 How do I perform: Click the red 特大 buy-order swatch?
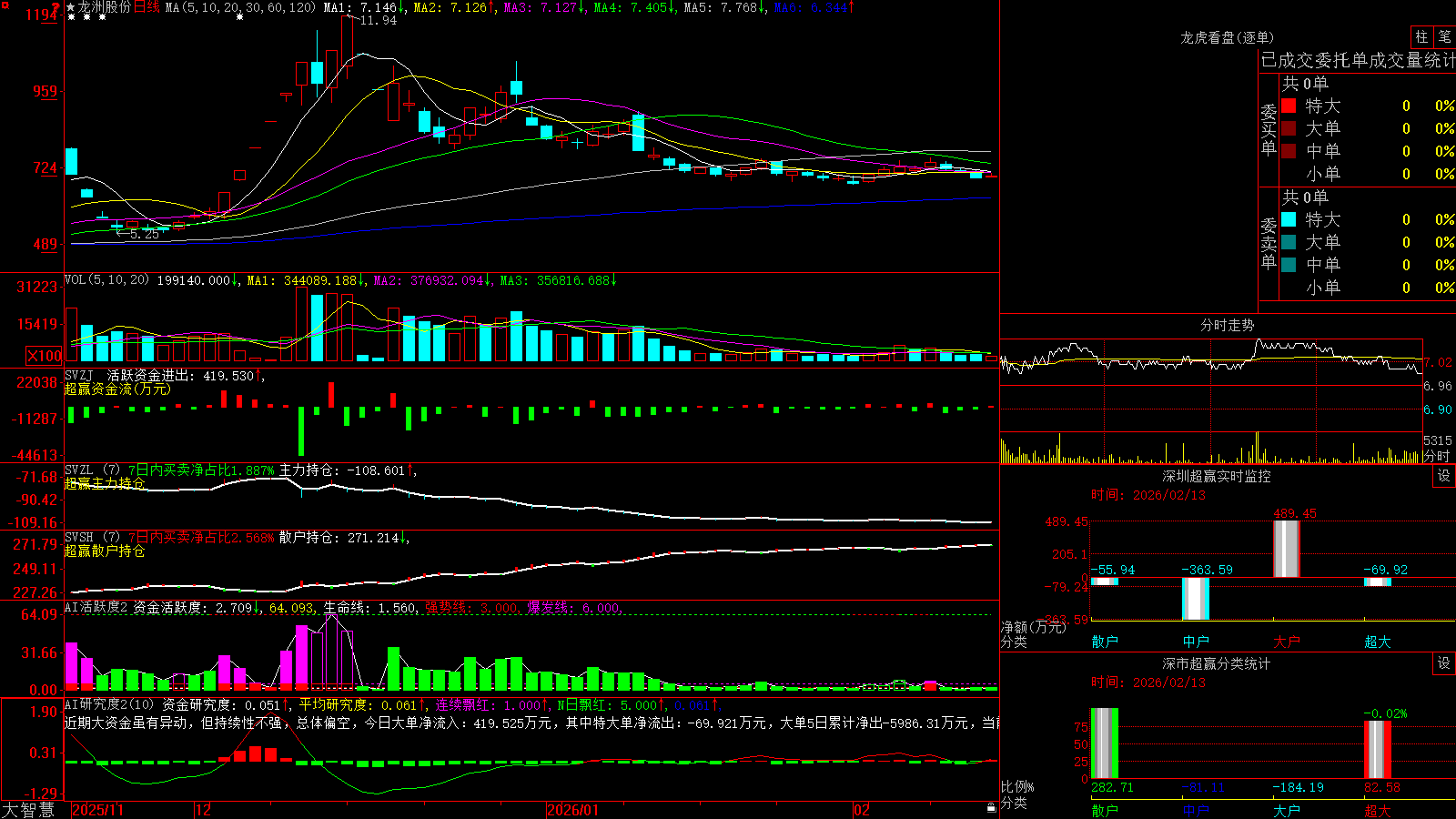click(1289, 106)
